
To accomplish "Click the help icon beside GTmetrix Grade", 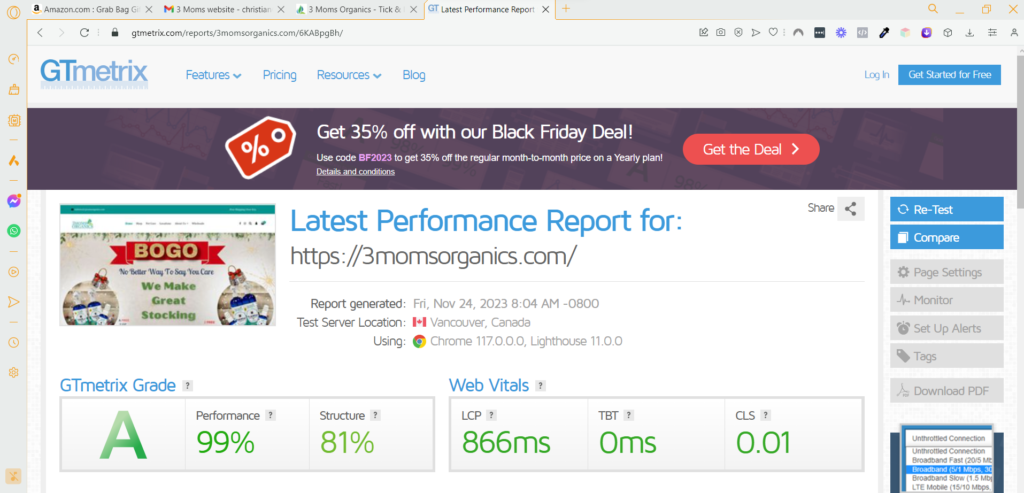I will (187, 385).
